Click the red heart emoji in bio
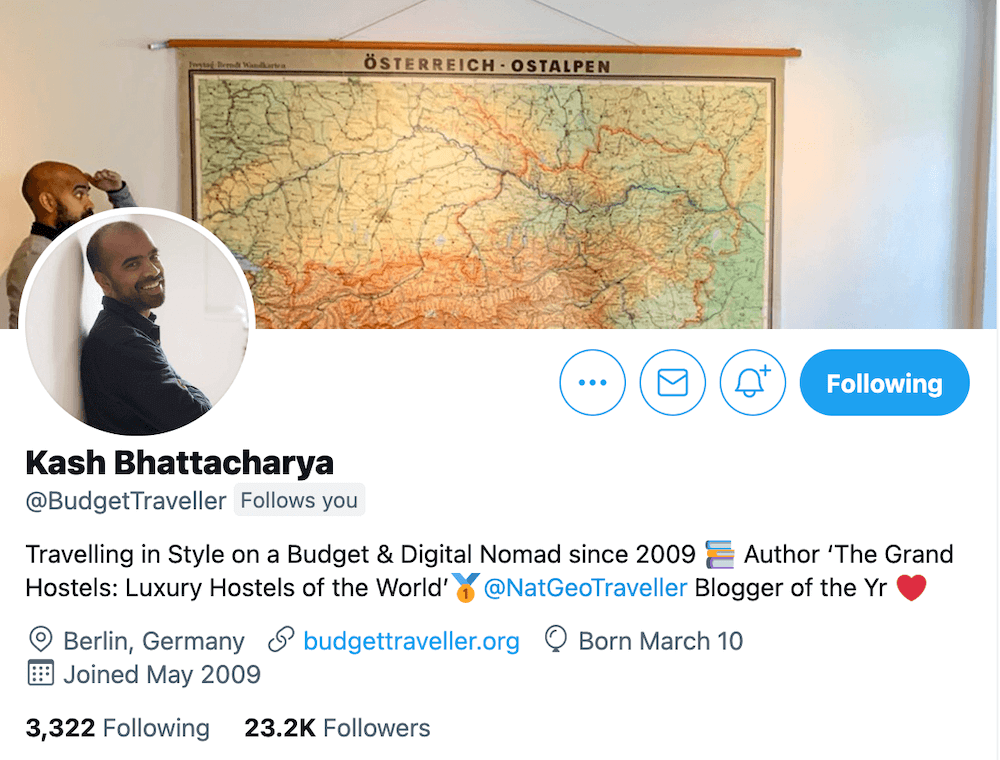 click(x=911, y=588)
